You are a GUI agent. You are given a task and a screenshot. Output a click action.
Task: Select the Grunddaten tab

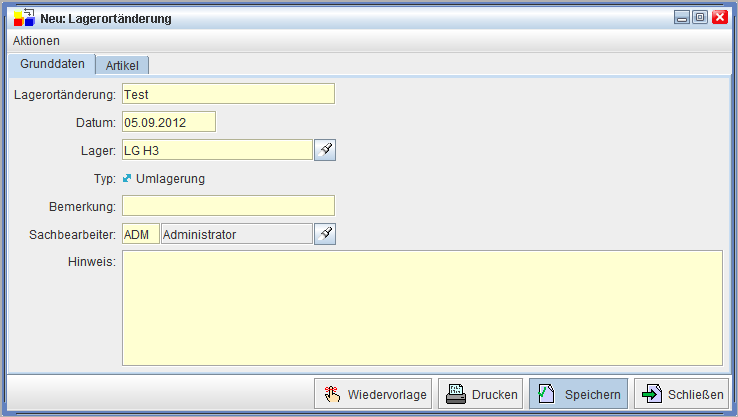click(52, 64)
